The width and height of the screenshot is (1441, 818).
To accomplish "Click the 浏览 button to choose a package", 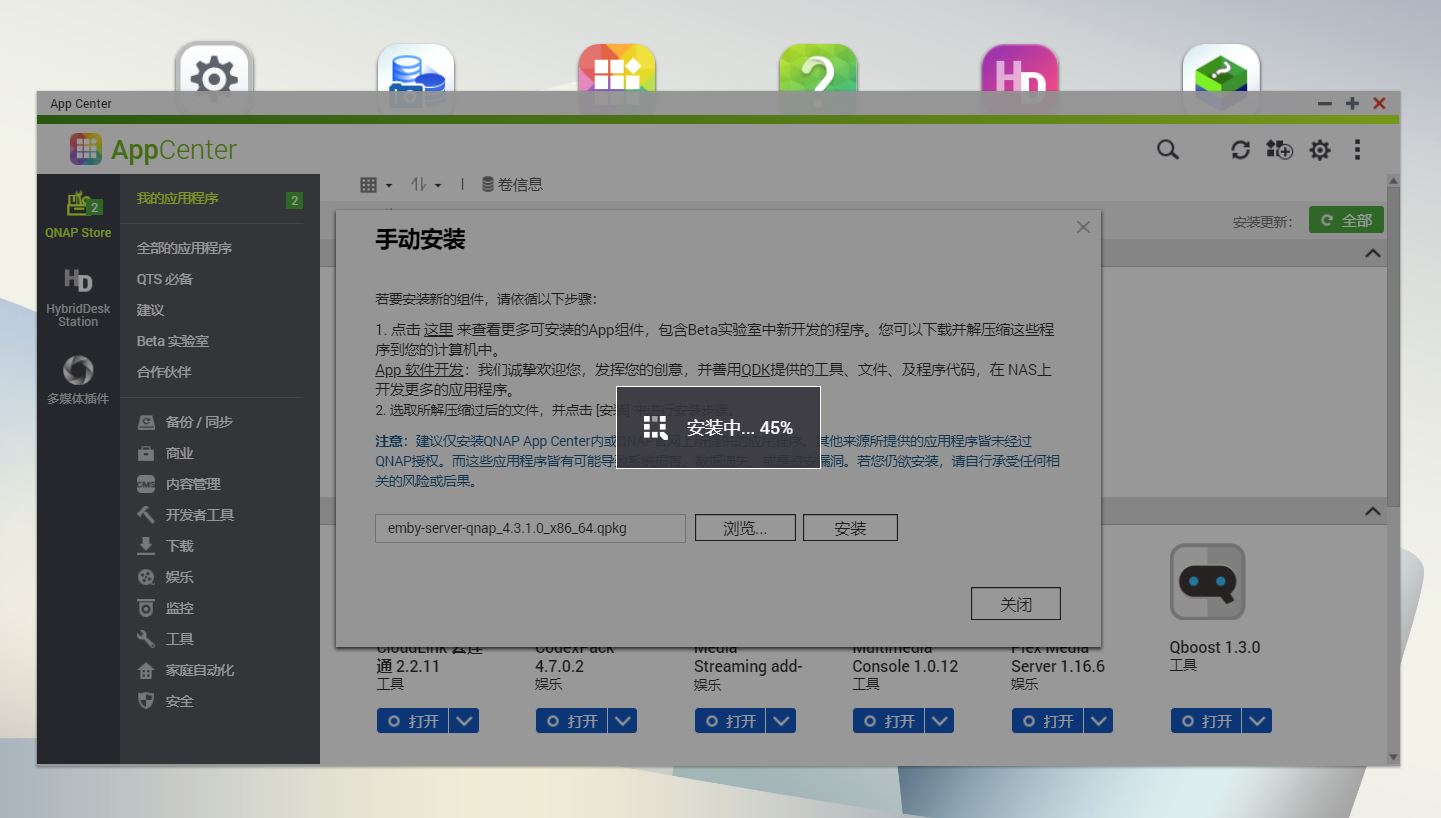I will tap(744, 527).
